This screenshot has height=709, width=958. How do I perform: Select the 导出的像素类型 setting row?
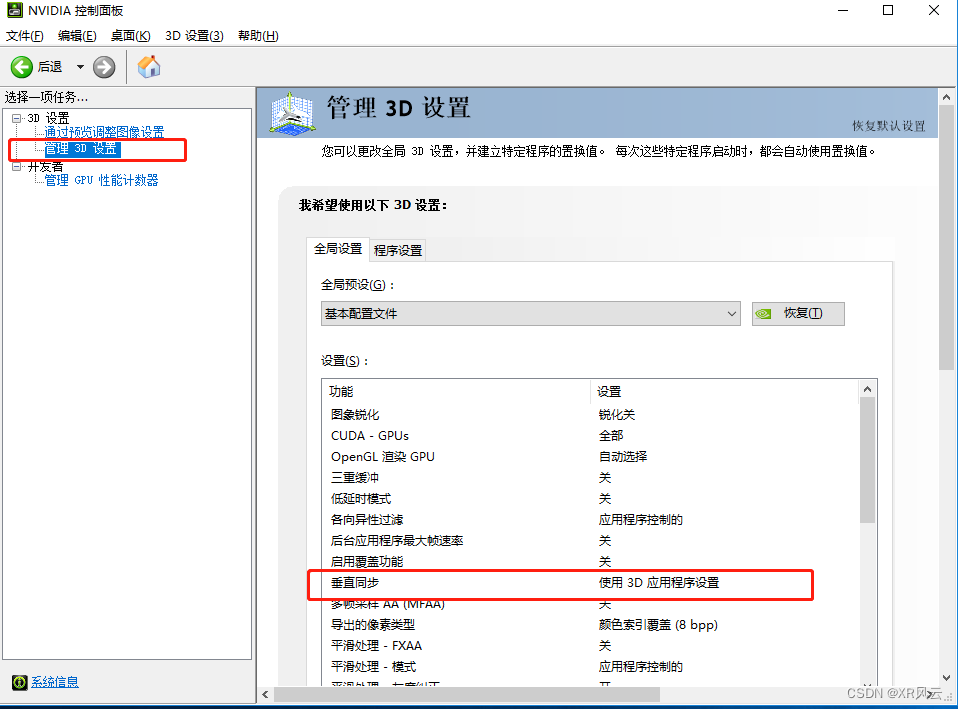pyautogui.click(x=590, y=625)
